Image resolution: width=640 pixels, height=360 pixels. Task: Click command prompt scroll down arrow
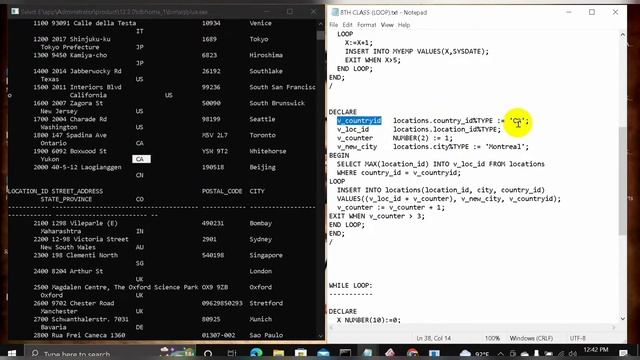point(320,336)
